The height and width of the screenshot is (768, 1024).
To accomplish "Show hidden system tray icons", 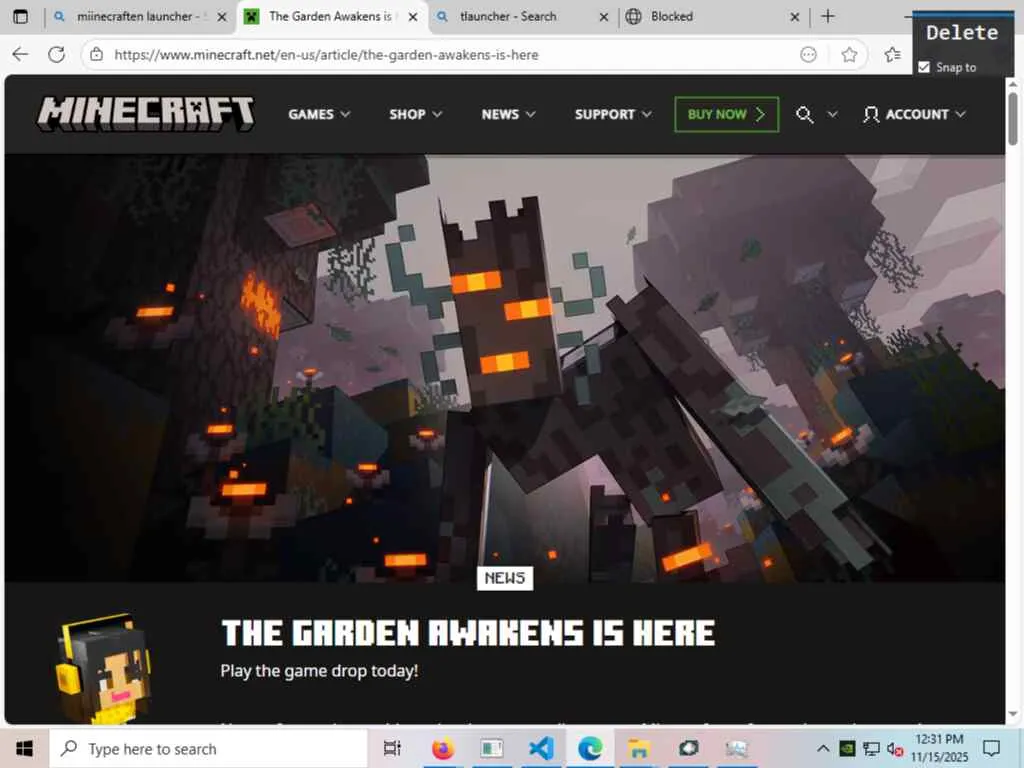I will pos(823,748).
